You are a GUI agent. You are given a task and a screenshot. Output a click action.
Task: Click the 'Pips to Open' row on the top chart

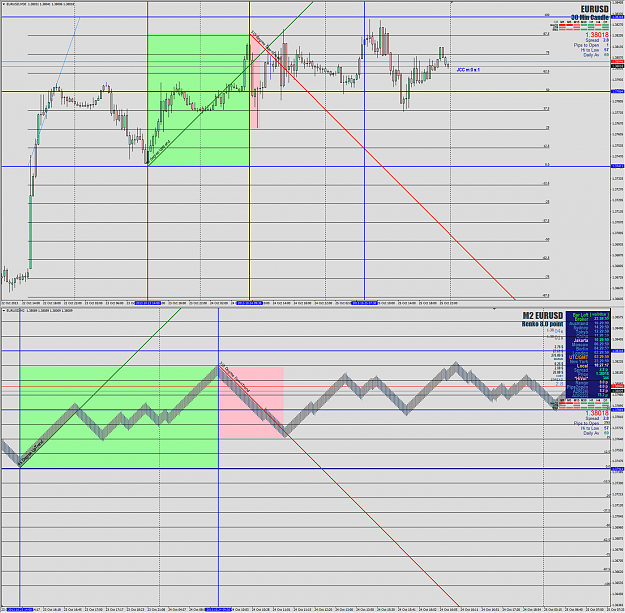(591, 45)
